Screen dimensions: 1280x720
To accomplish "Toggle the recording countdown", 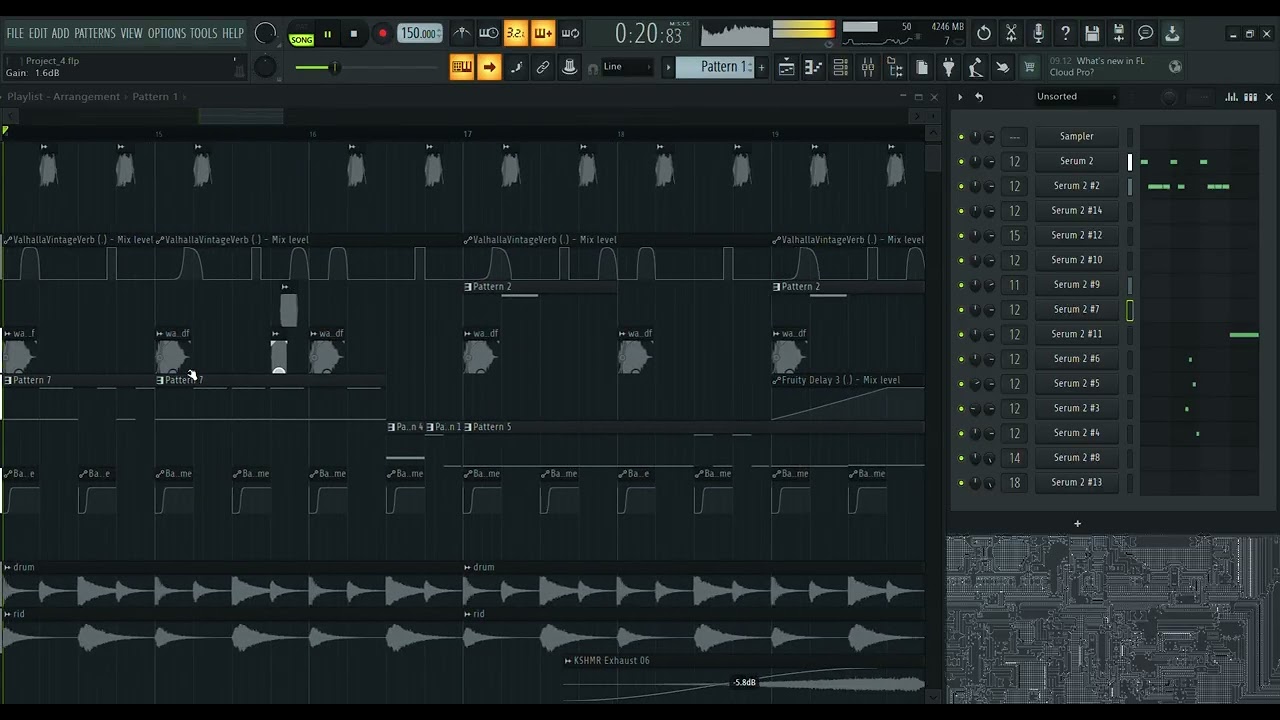I will [x=516, y=33].
